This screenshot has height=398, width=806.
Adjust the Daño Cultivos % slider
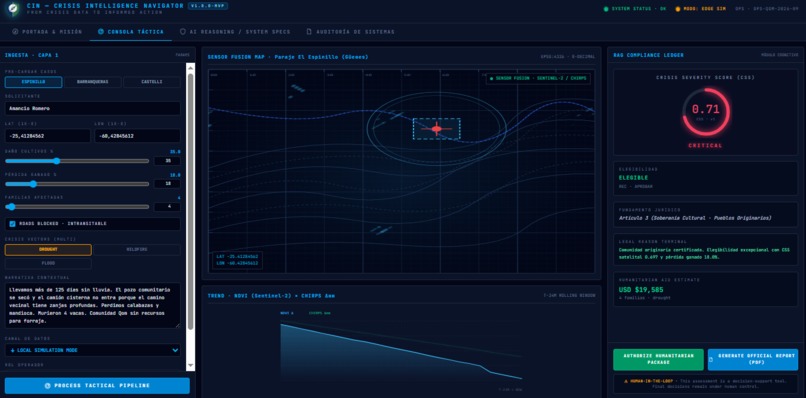[77, 161]
